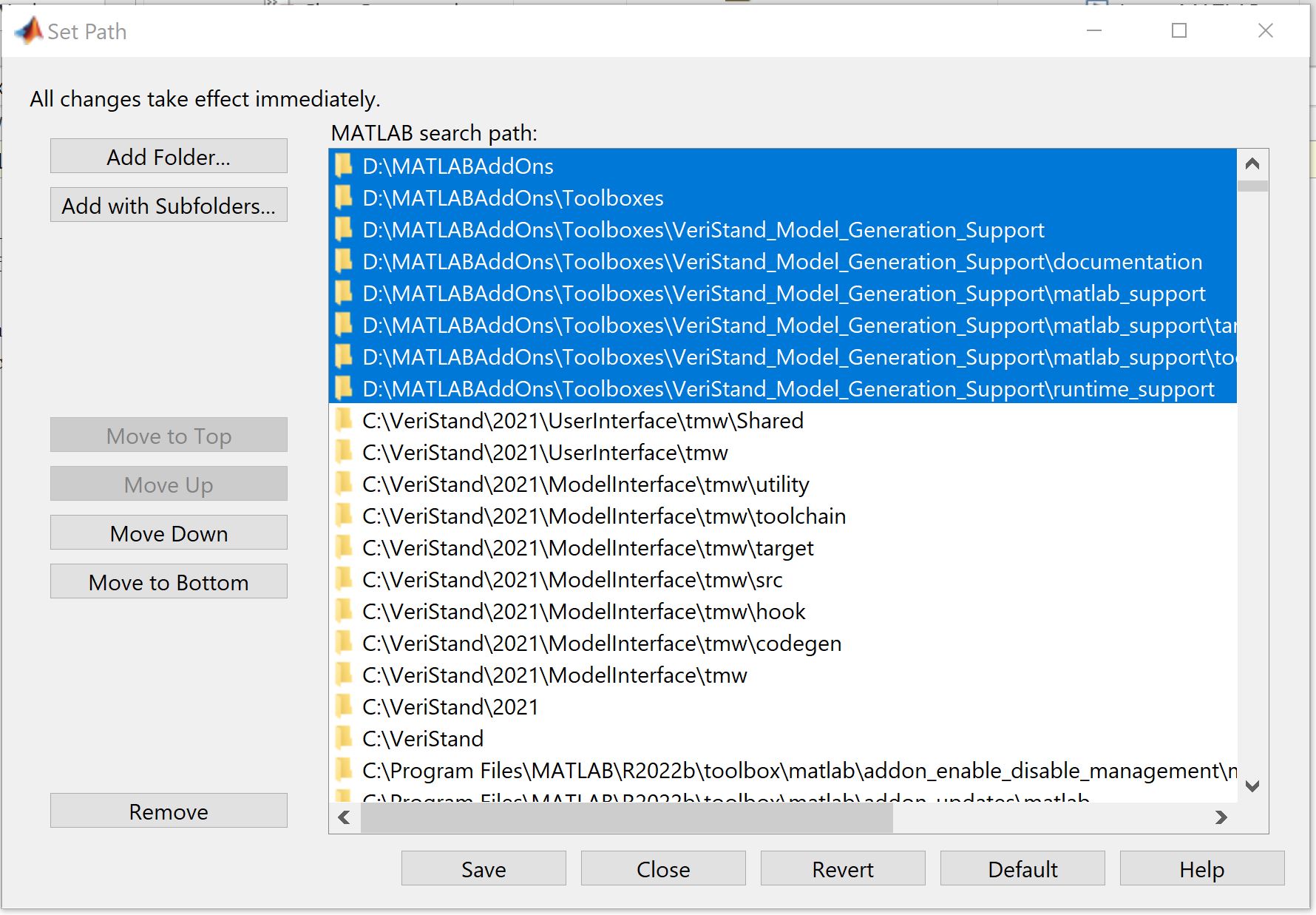Image resolution: width=1316 pixels, height=915 pixels.
Task: Select C:\VeriStand\2021\ModelInterface\tmw\hook
Action: point(783,611)
